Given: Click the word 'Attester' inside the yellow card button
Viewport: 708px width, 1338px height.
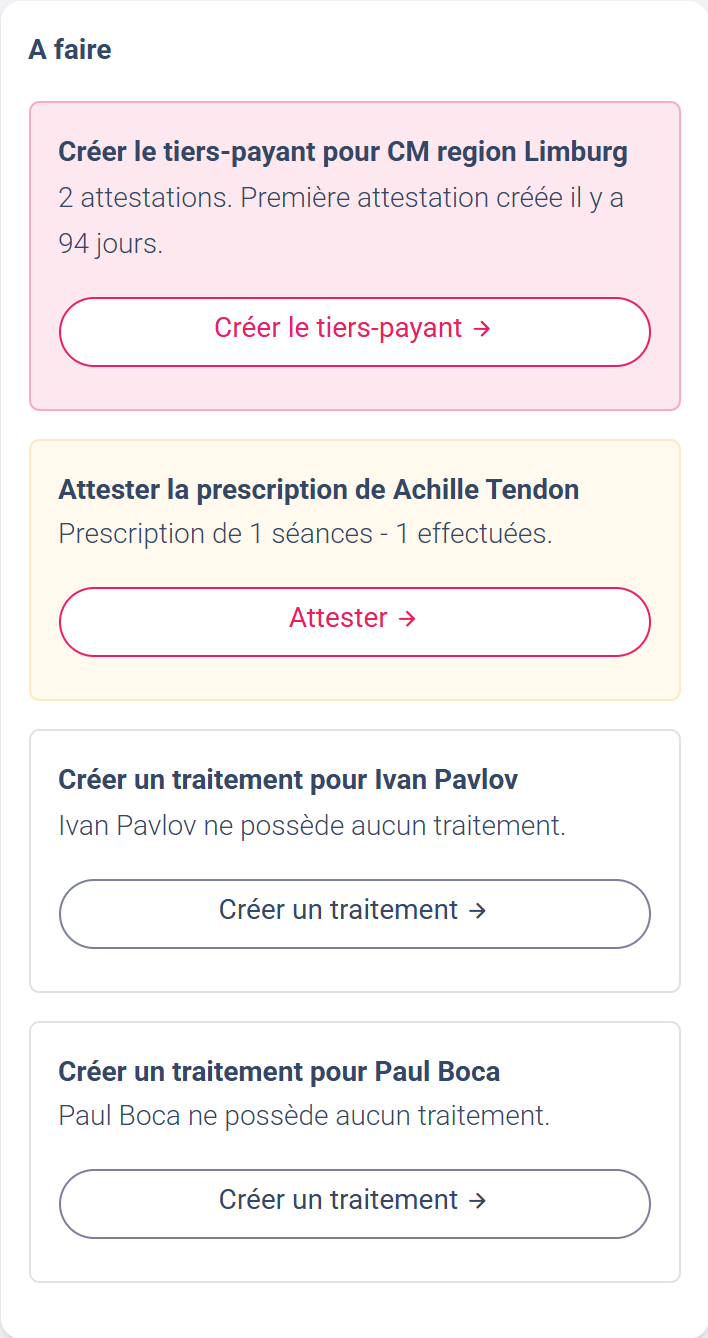Looking at the screenshot, I should pyautogui.click(x=338, y=618).
